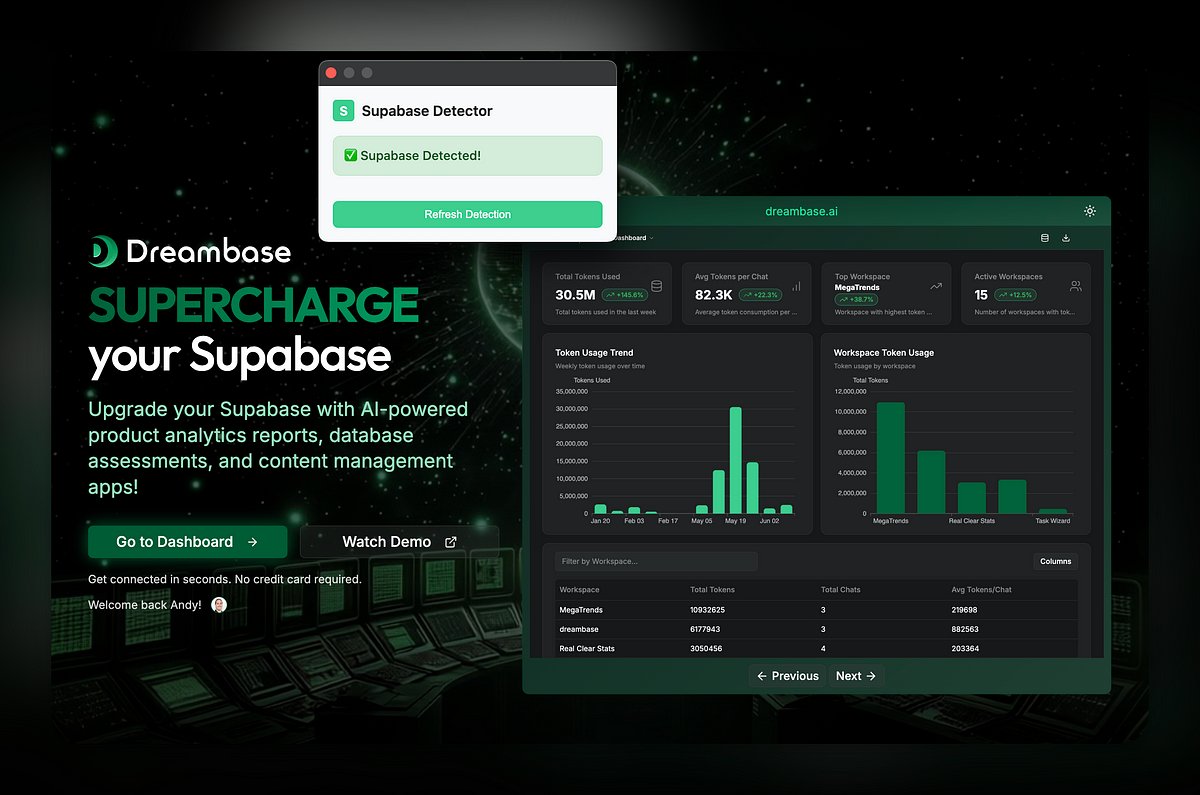Screen dimensions: 1200x795
Task: Click the MegaTrends name on Top Workspace card
Action: [x=857, y=287]
